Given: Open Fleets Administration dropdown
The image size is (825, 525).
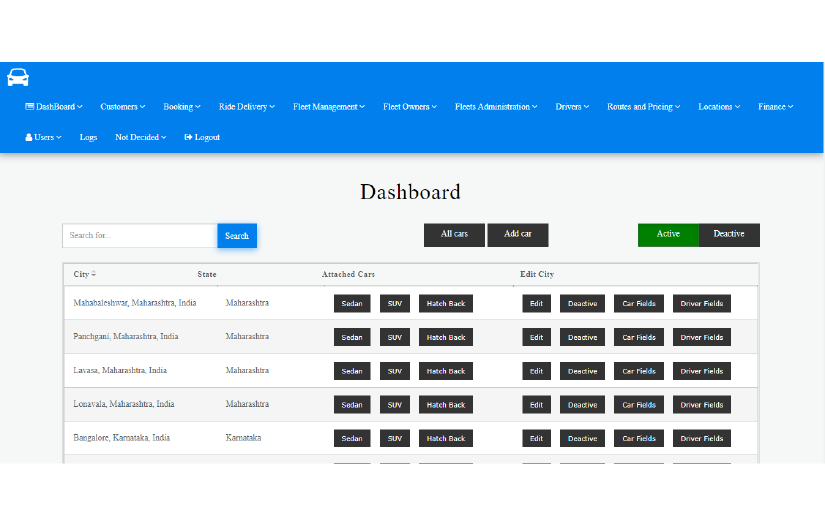Looking at the screenshot, I should click(496, 107).
